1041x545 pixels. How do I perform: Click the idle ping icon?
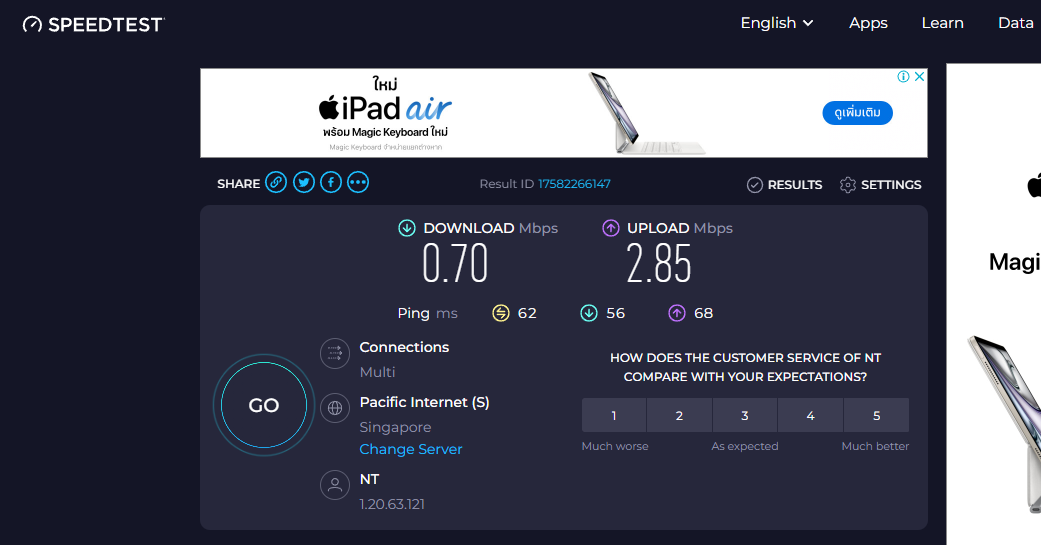[x=501, y=313]
